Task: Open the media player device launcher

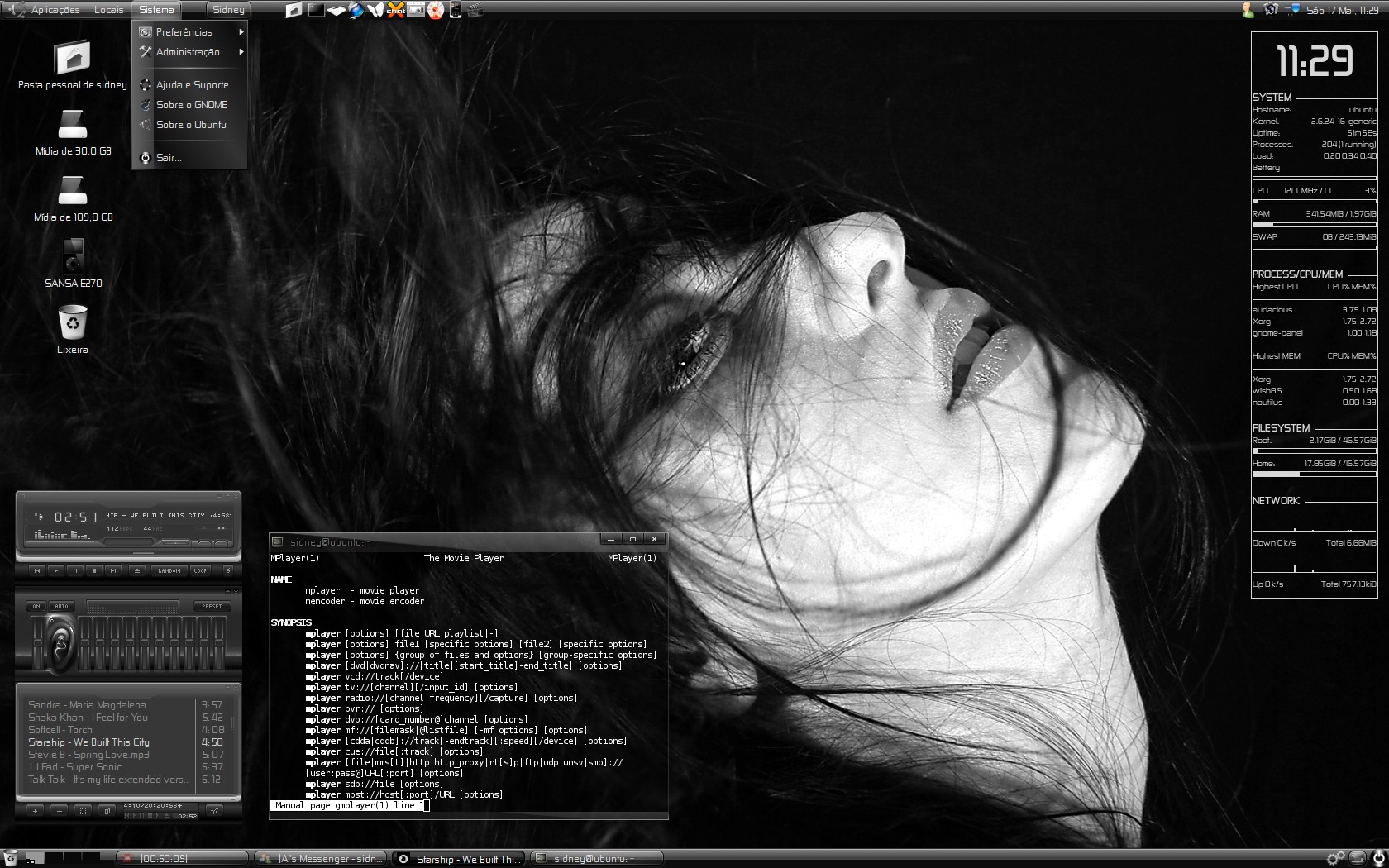Action: tap(455, 10)
